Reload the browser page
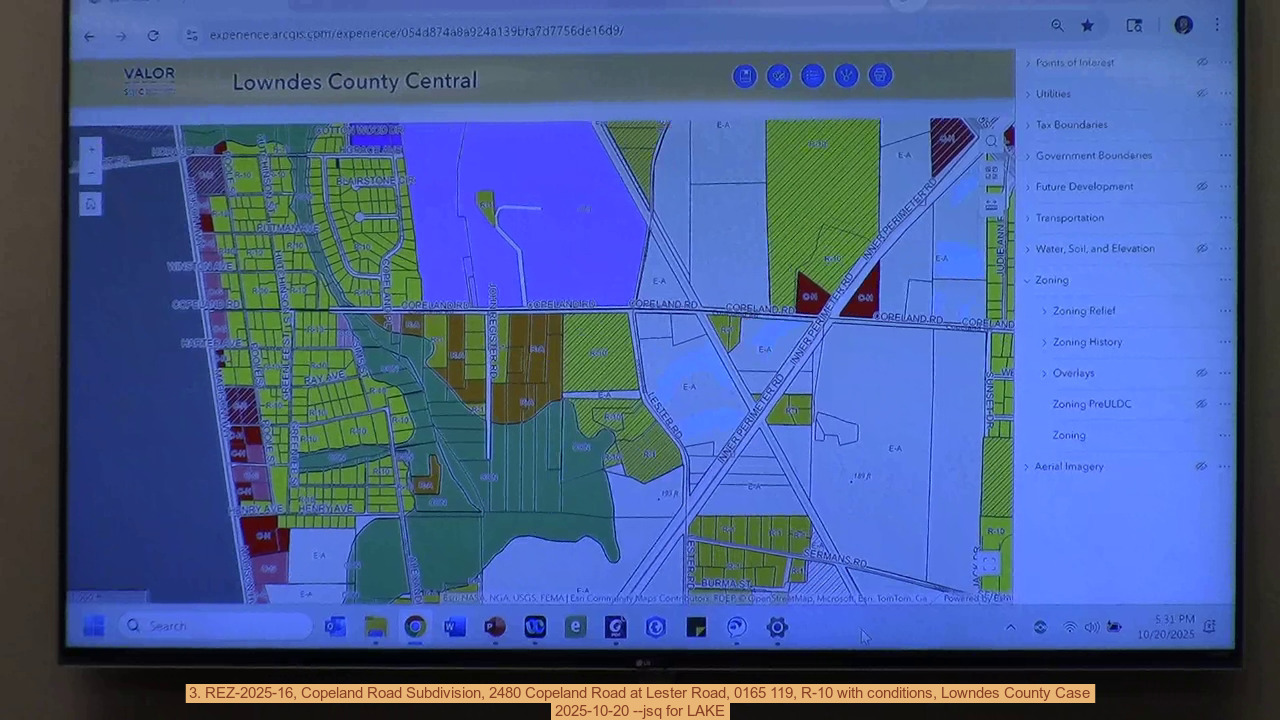The height and width of the screenshot is (720, 1280). [x=153, y=36]
